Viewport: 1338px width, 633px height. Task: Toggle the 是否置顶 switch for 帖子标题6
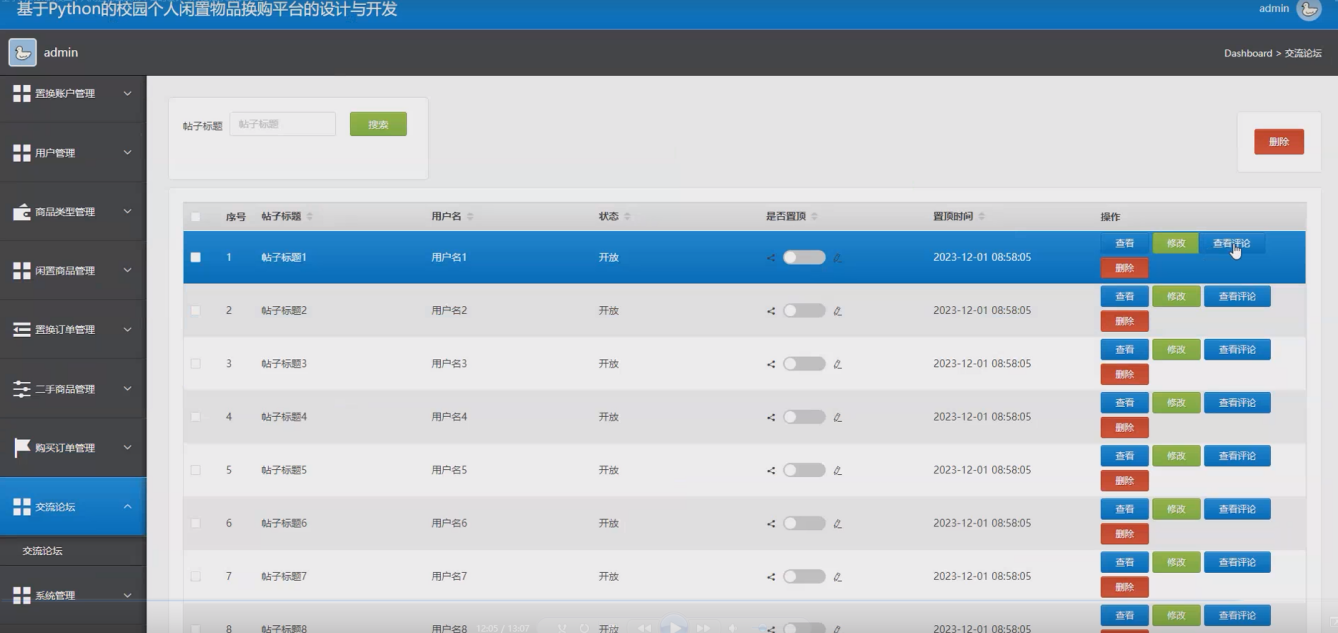click(x=804, y=522)
